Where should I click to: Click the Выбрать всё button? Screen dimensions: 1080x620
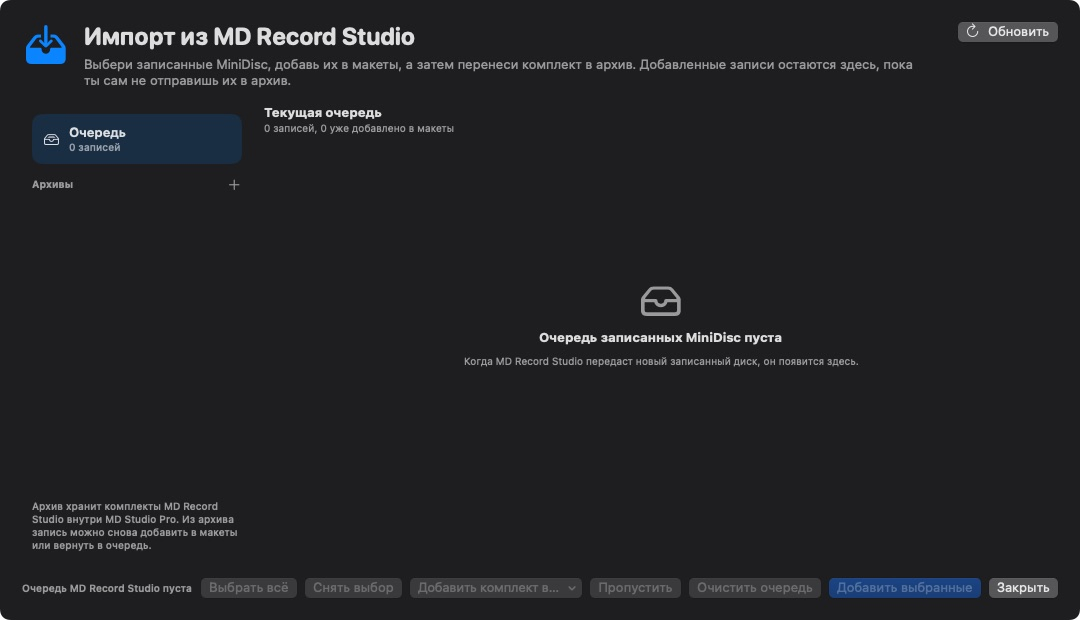pyautogui.click(x=249, y=588)
